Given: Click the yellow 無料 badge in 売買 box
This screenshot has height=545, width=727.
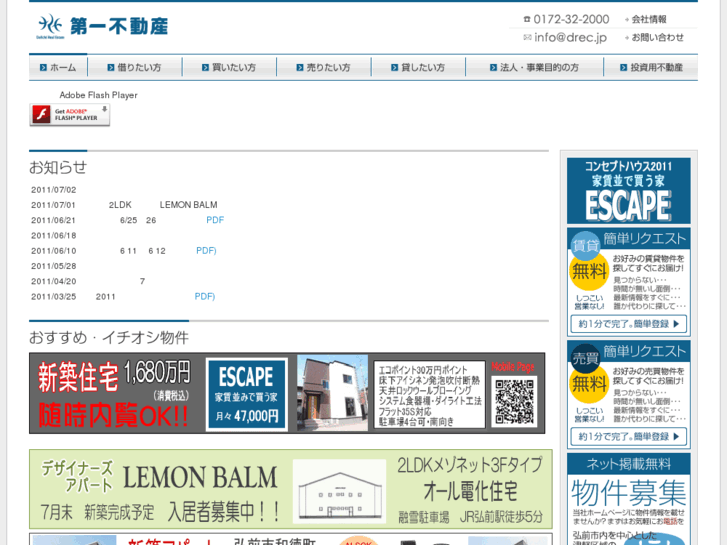Looking at the screenshot, I should [x=589, y=384].
